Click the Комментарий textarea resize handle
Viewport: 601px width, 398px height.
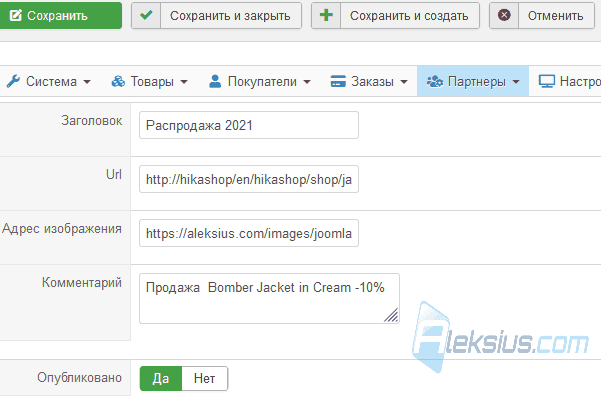(x=391, y=315)
